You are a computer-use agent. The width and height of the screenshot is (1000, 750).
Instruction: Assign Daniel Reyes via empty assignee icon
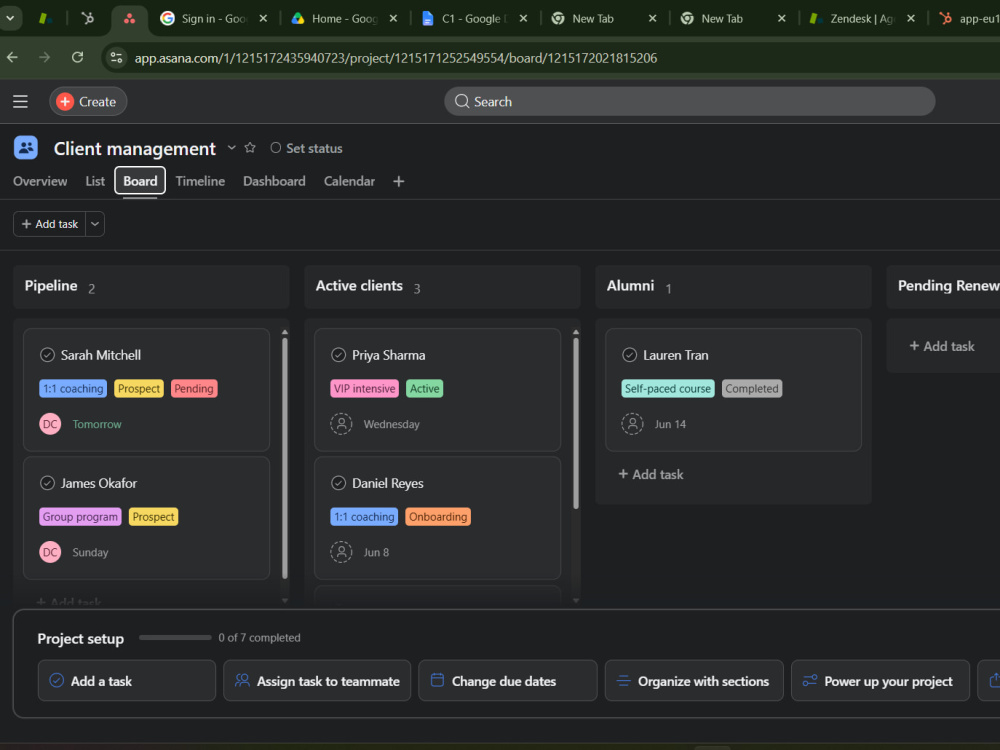tap(341, 552)
